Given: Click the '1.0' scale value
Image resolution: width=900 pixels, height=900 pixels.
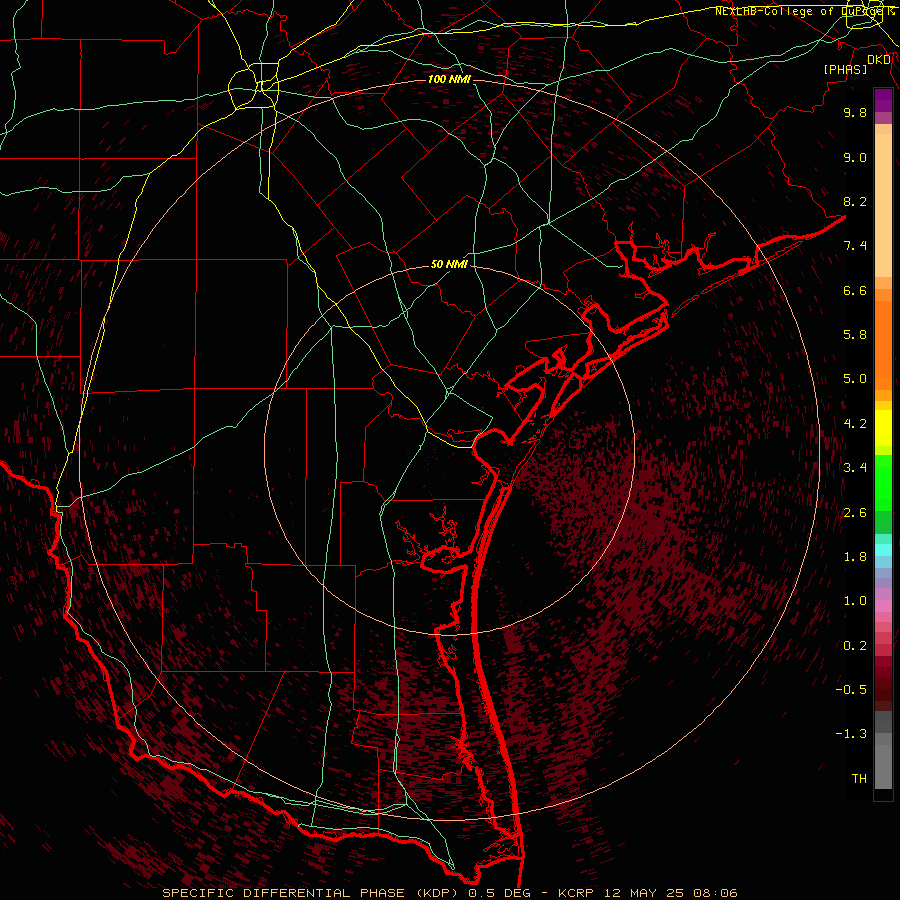Looking at the screenshot, I should point(855,601).
